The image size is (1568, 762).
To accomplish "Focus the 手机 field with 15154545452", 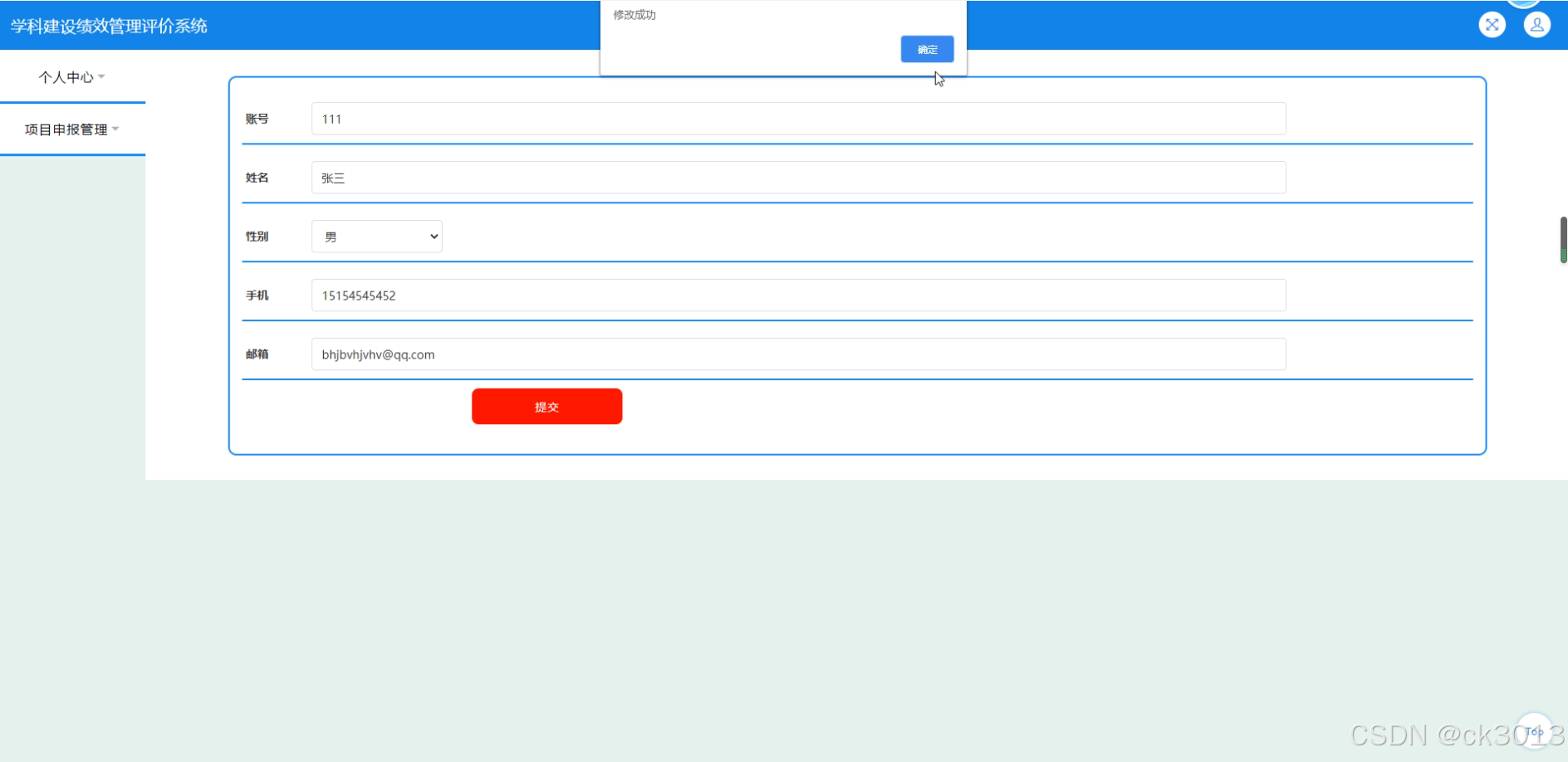I will tap(799, 296).
